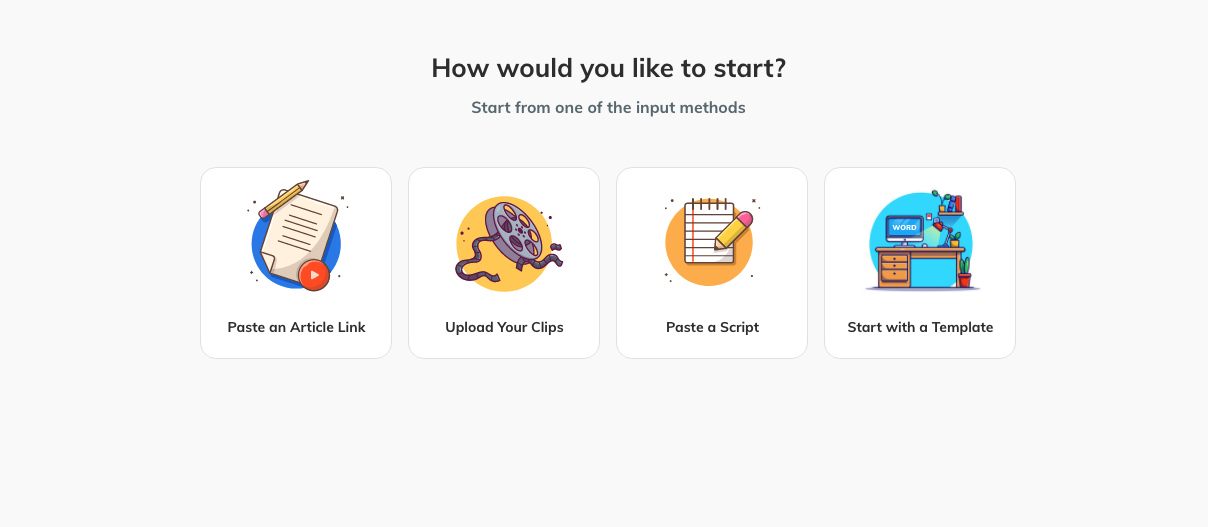
Task: Click the WORD monitor in the desk illustration
Action: 904,228
